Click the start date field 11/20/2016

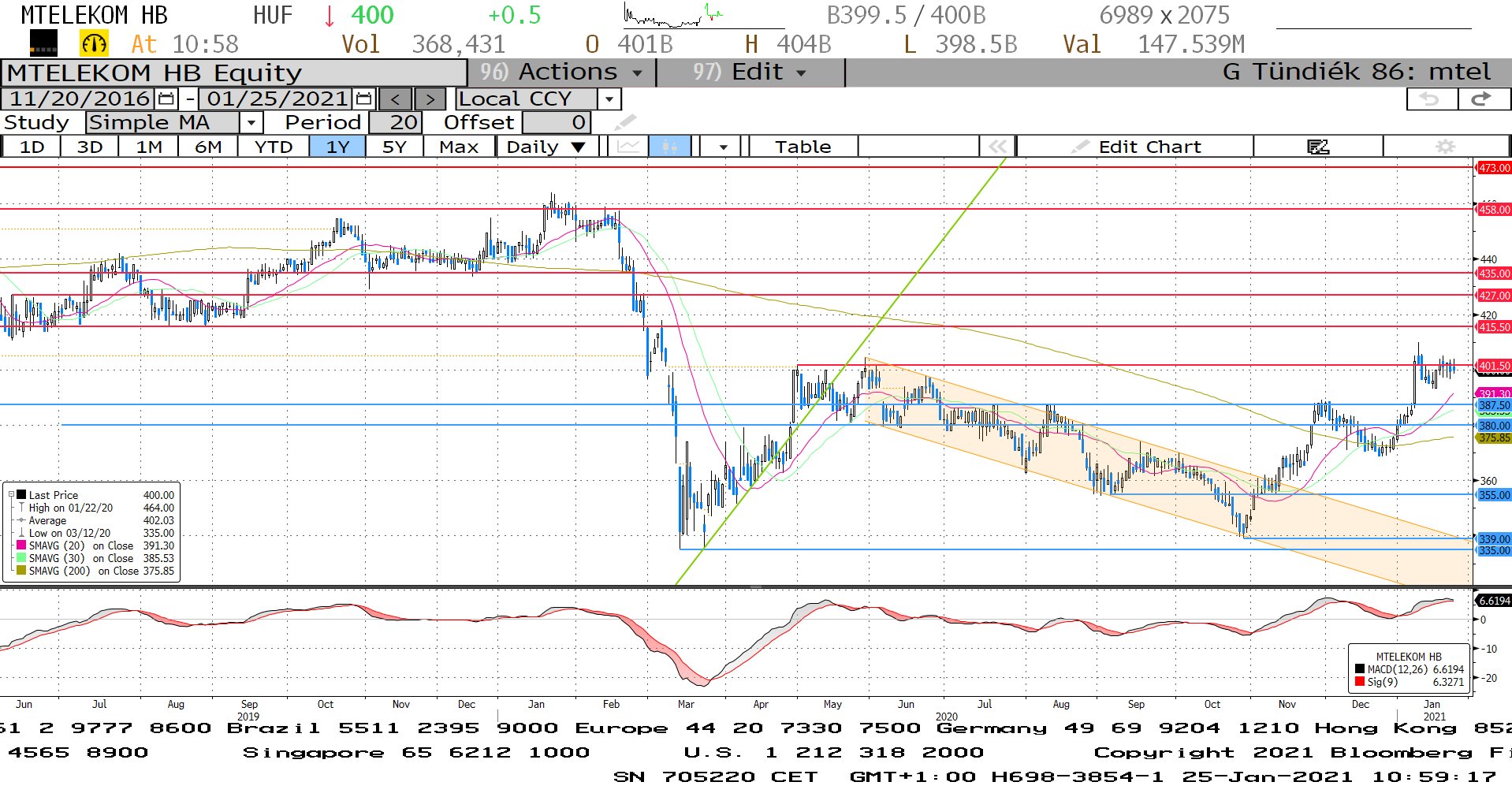(x=80, y=99)
